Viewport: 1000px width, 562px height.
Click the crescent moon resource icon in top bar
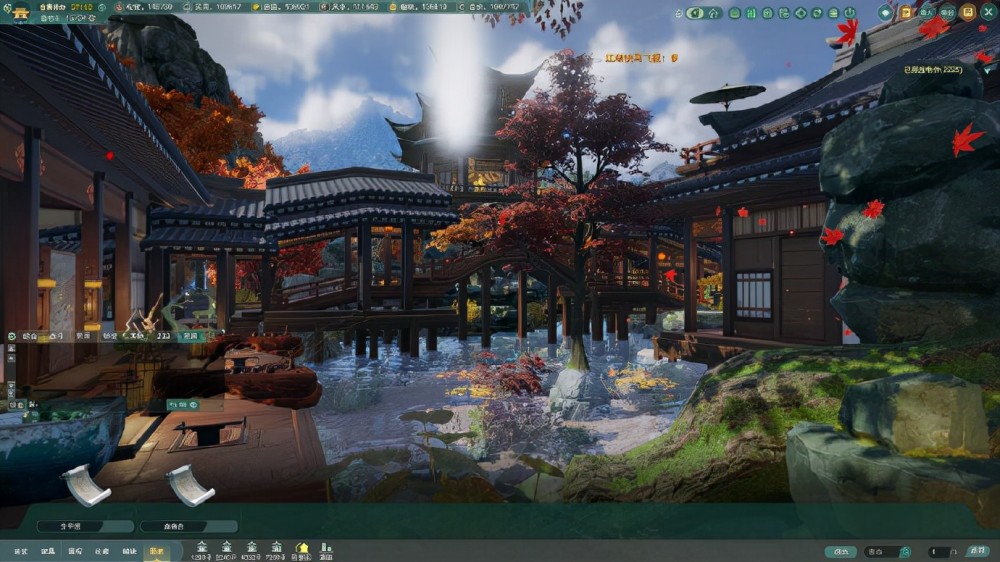(462, 7)
